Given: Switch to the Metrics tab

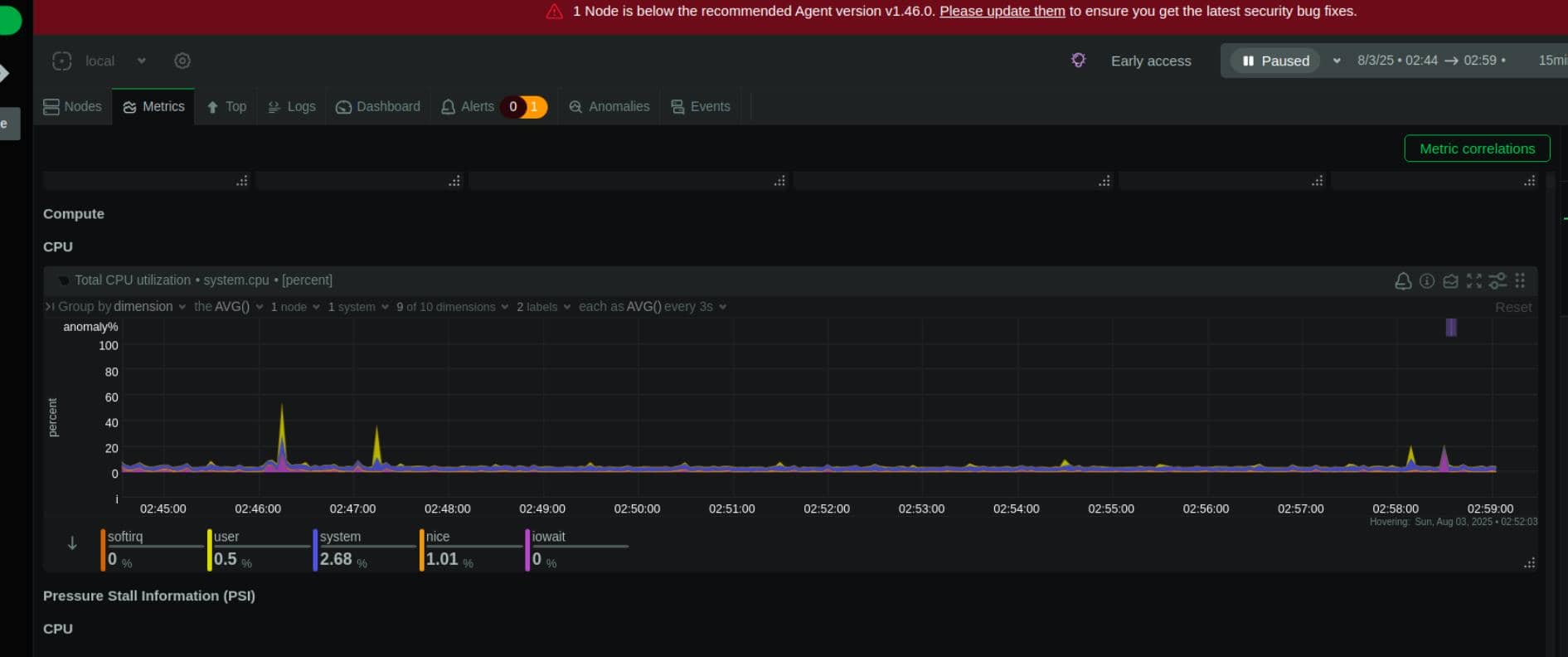Looking at the screenshot, I should tap(153, 107).
